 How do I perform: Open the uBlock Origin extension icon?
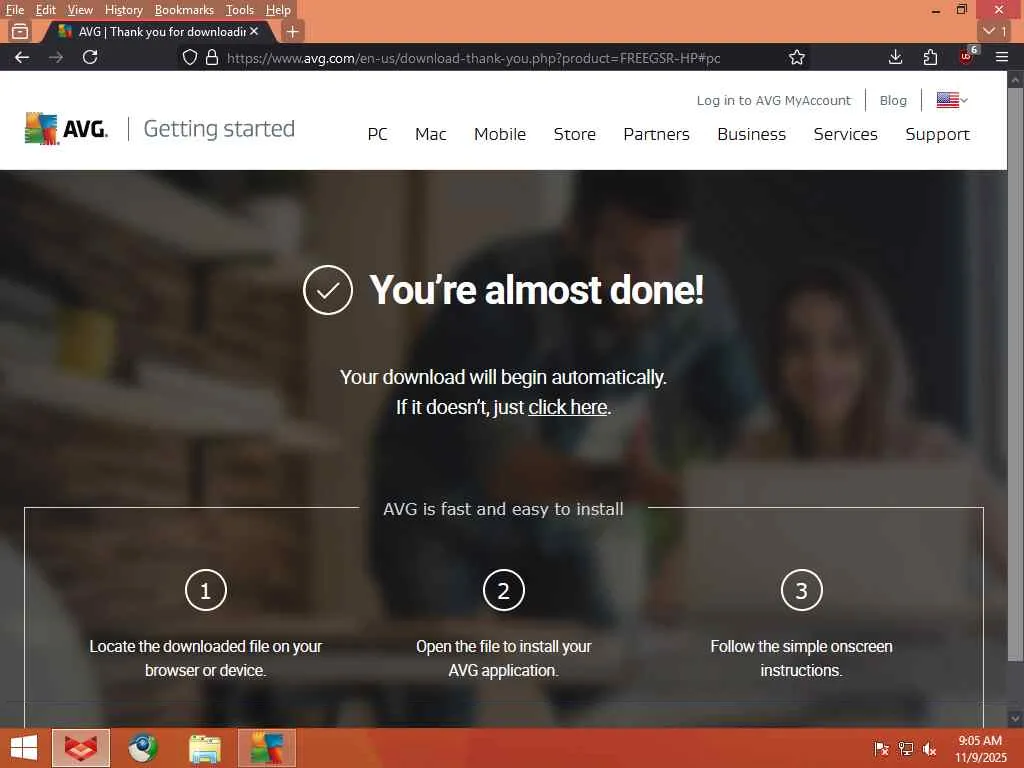point(967,56)
